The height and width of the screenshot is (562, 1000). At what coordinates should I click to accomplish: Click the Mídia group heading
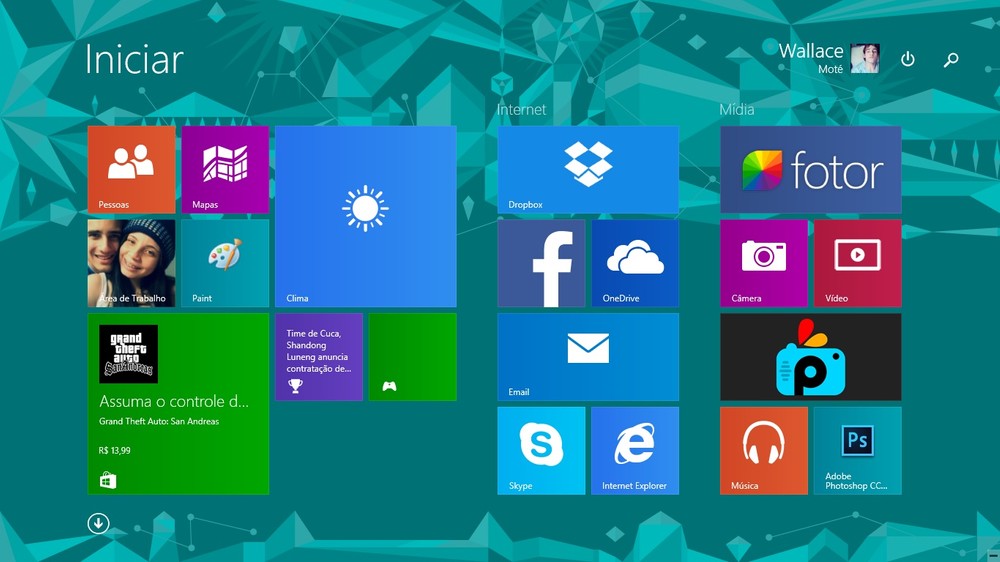point(737,109)
